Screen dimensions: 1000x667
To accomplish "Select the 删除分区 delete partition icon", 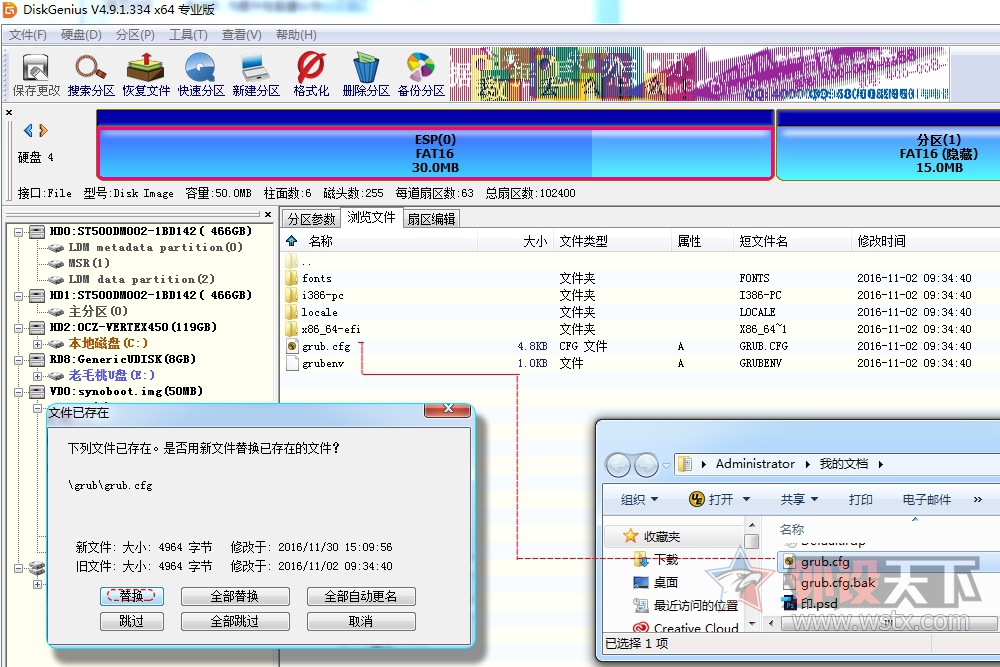I will click(x=366, y=75).
